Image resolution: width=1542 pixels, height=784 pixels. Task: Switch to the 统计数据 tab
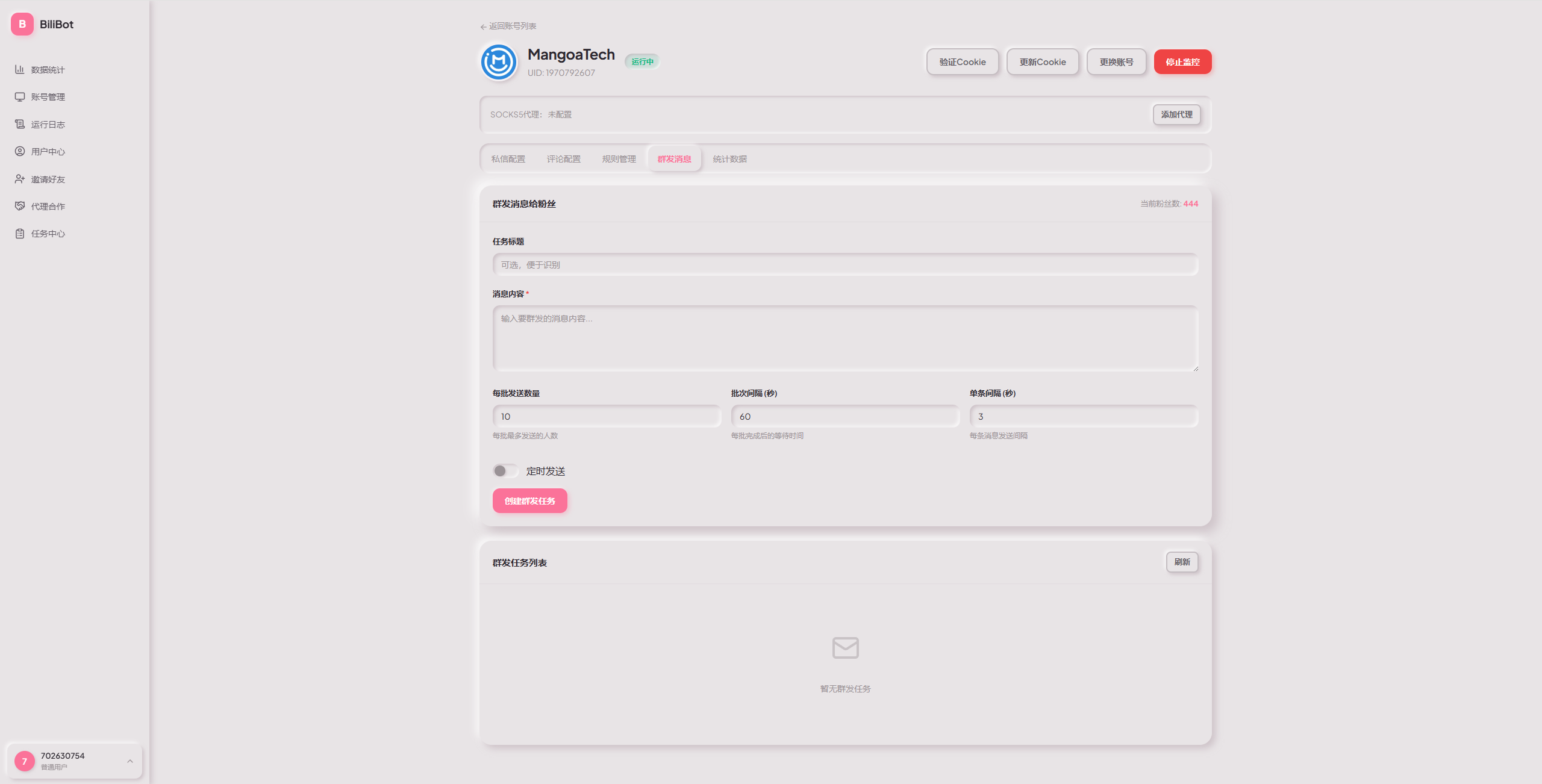[729, 159]
